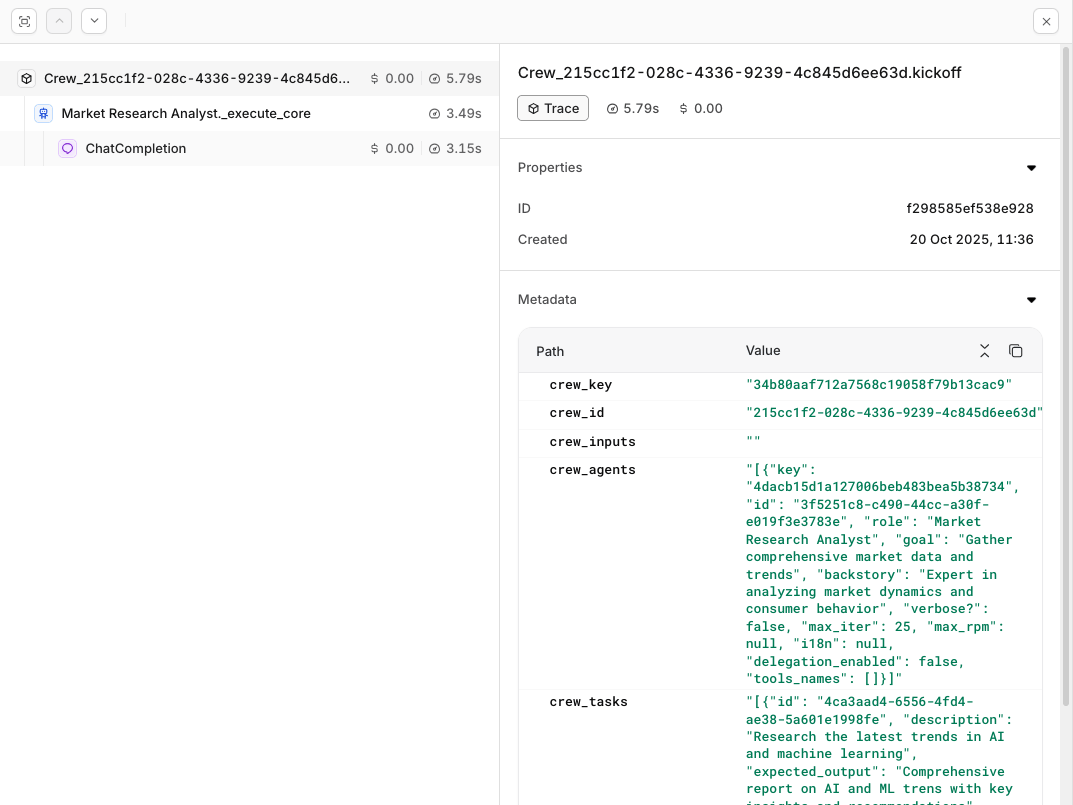Click the Created date 20 Oct 2025, 11:36
The height and width of the screenshot is (805, 1073).
(971, 240)
